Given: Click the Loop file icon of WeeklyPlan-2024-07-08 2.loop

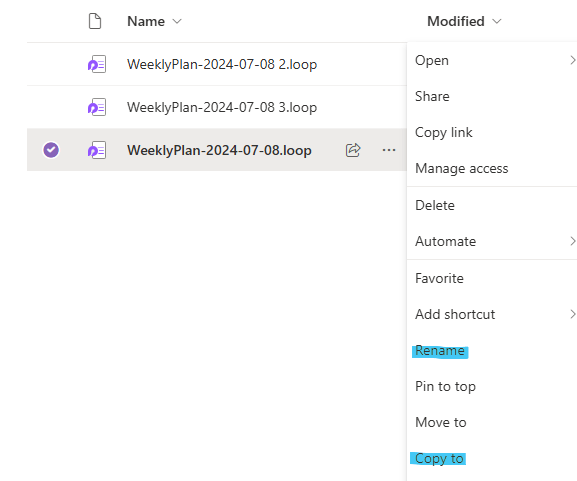Looking at the screenshot, I should click(97, 64).
